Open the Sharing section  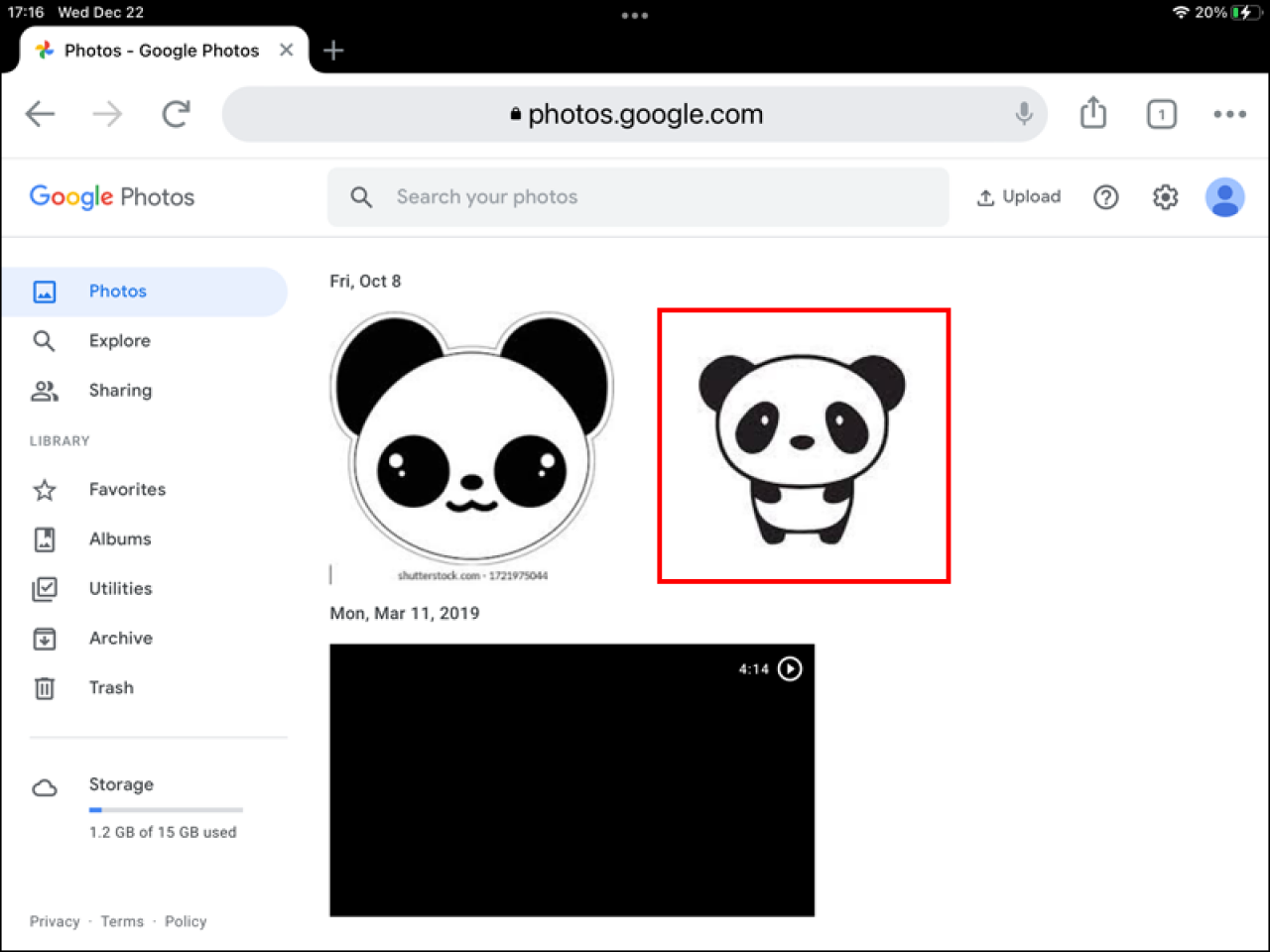click(120, 390)
